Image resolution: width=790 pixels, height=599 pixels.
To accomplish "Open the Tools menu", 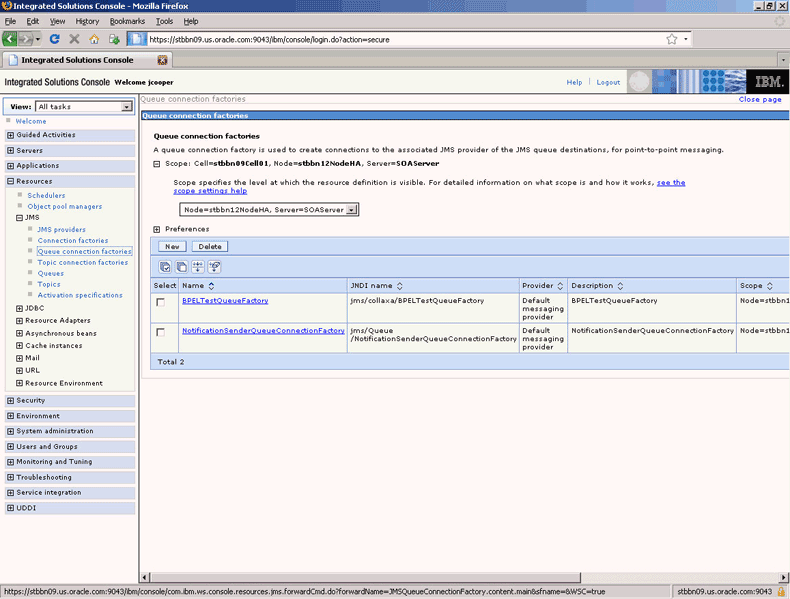I will pos(164,21).
